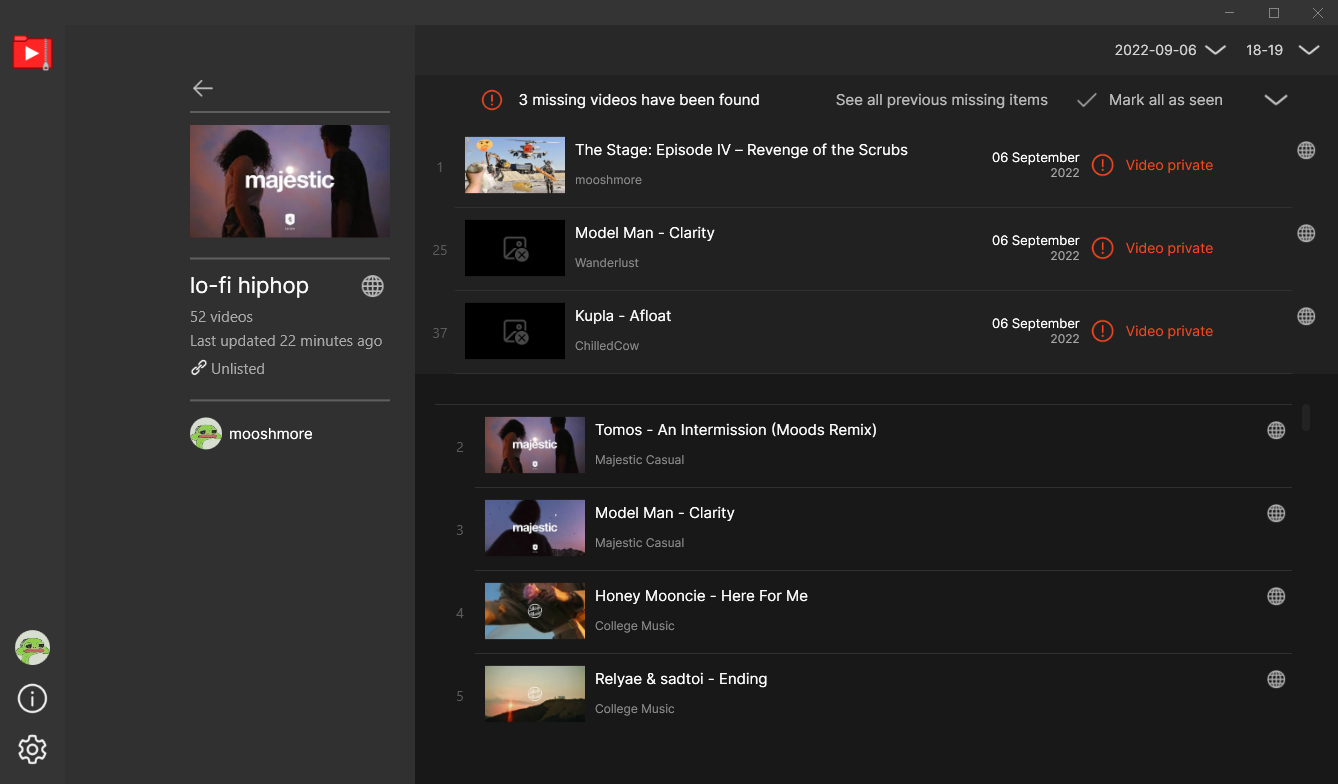Screen dimensions: 1338x784
Task: Click the alert icon beside the missing videos notice
Action: pyautogui.click(x=491, y=100)
